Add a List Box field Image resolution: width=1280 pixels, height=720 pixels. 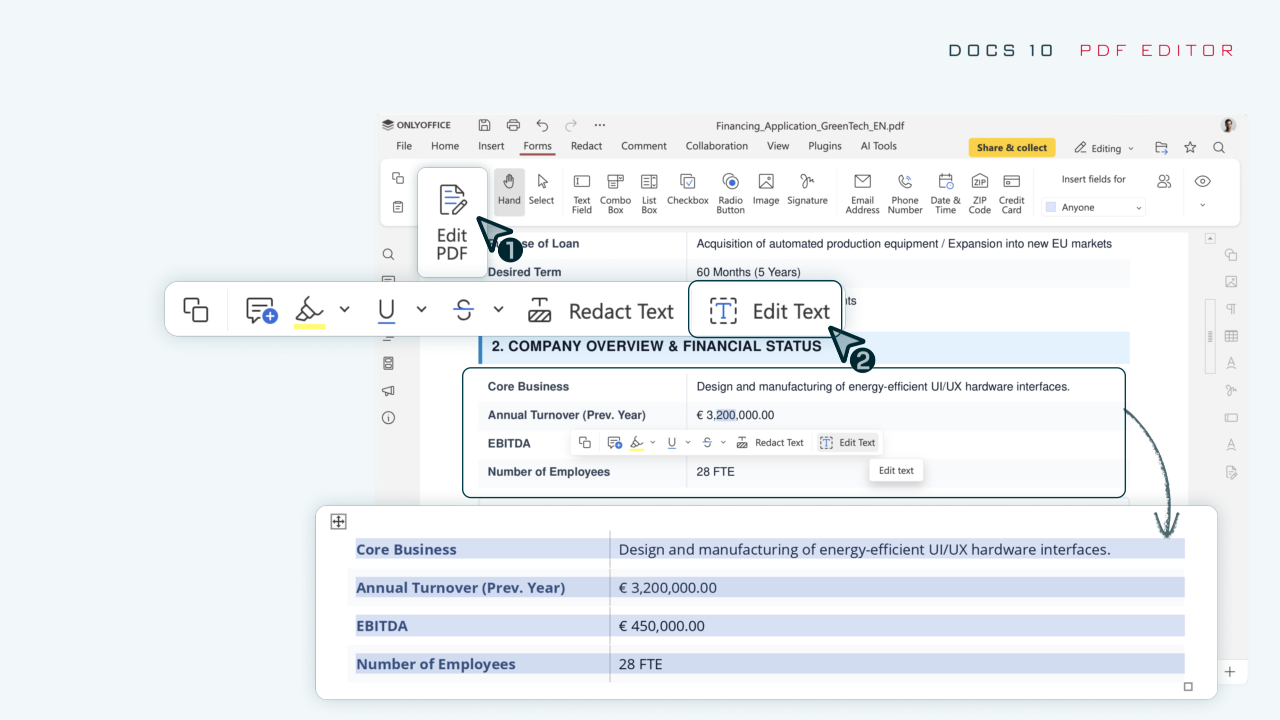(649, 192)
